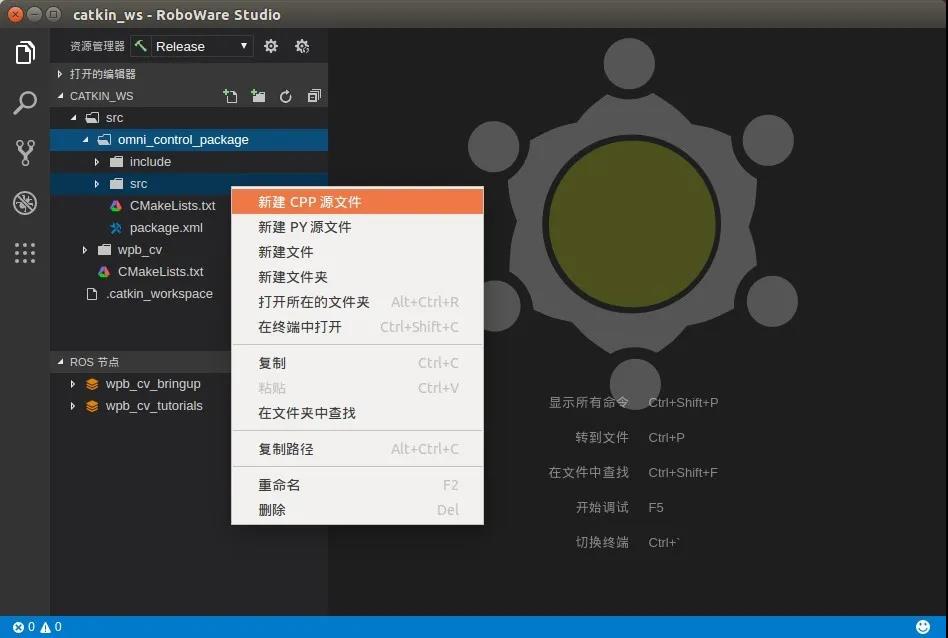Image resolution: width=948 pixels, height=638 pixels.
Task: Open the Debug view in activity bar
Action: point(25,203)
